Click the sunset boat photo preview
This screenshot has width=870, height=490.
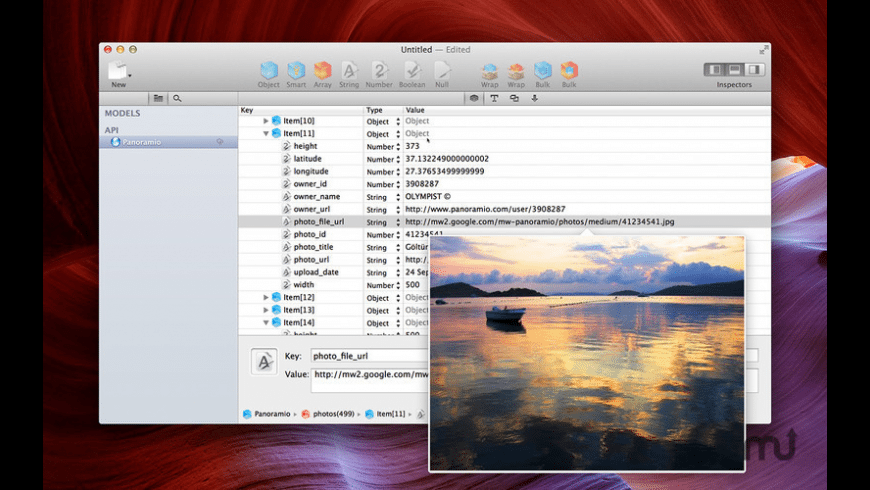tap(587, 353)
